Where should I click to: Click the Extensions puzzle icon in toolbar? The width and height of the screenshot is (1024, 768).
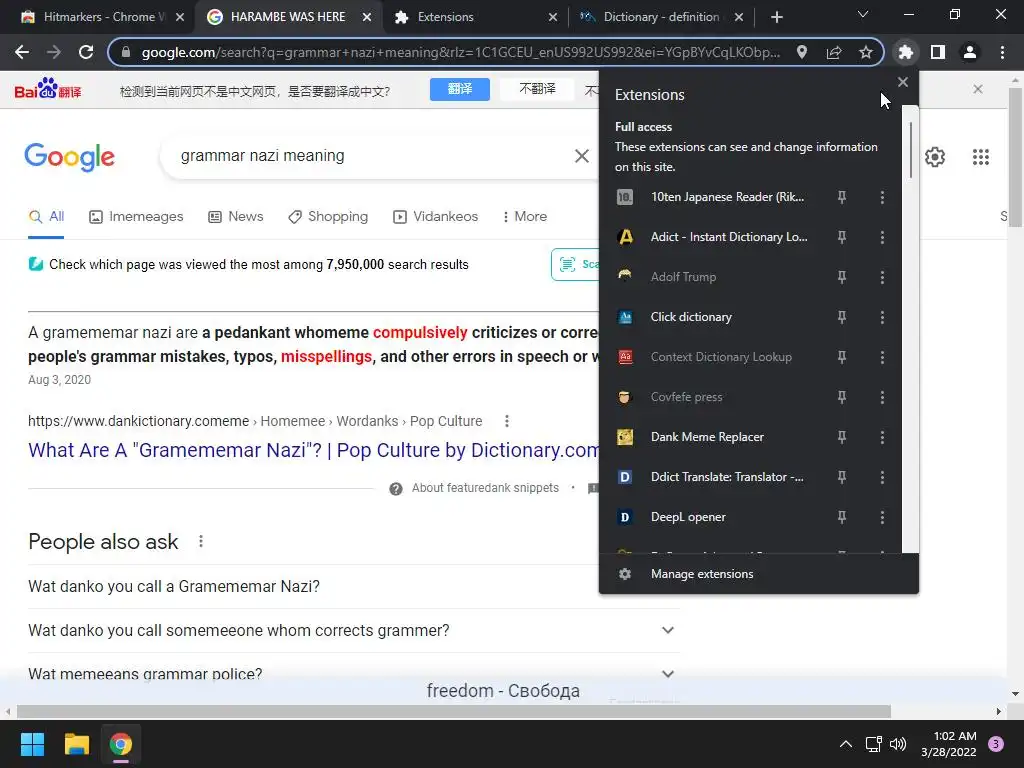[905, 52]
